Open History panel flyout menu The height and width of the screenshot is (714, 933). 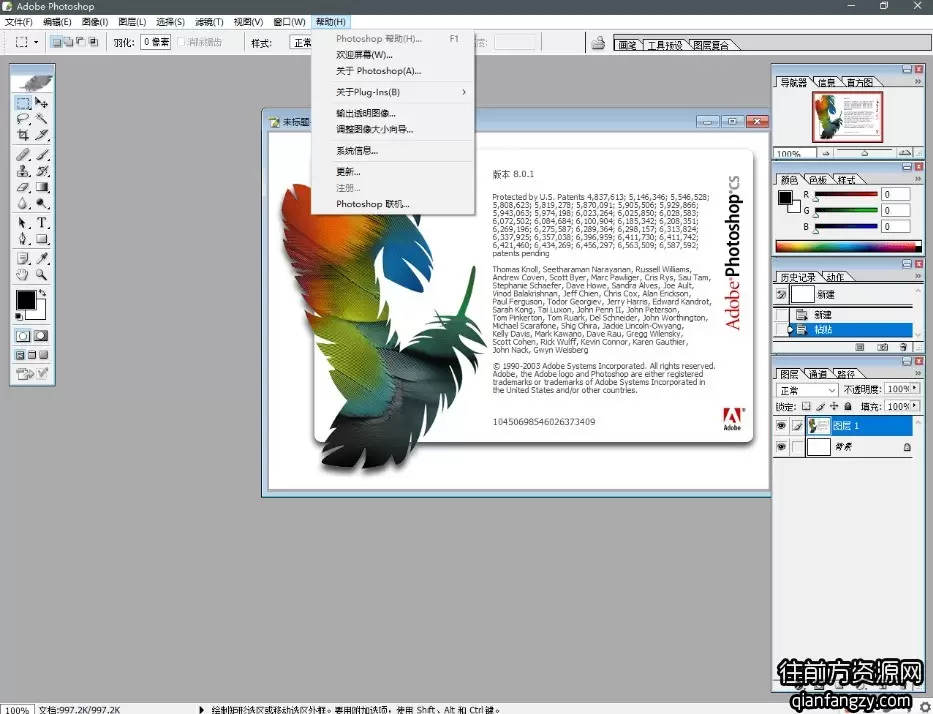918,276
